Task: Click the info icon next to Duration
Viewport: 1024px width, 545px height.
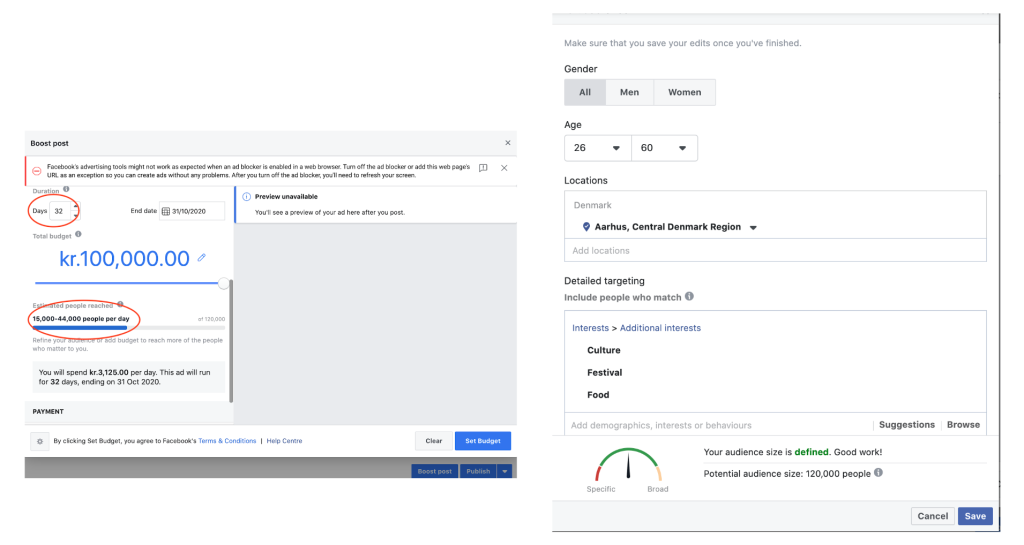Action: pos(66,189)
